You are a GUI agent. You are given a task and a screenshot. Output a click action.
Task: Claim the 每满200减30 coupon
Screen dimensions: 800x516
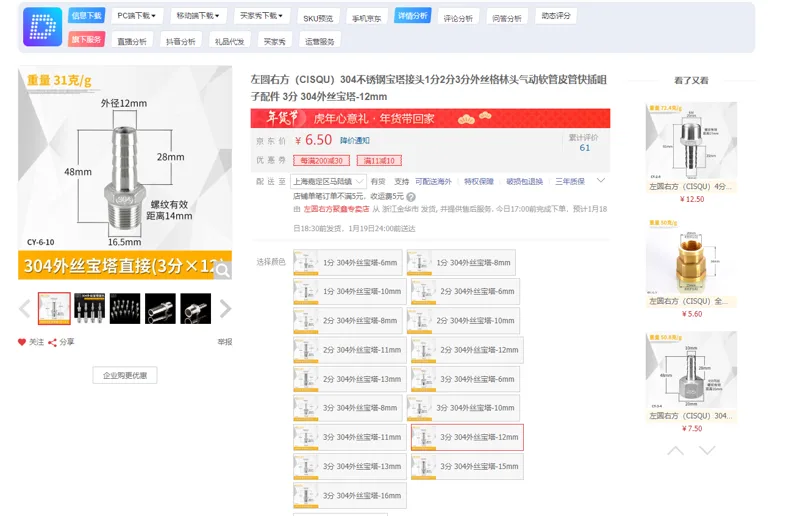coord(321,161)
